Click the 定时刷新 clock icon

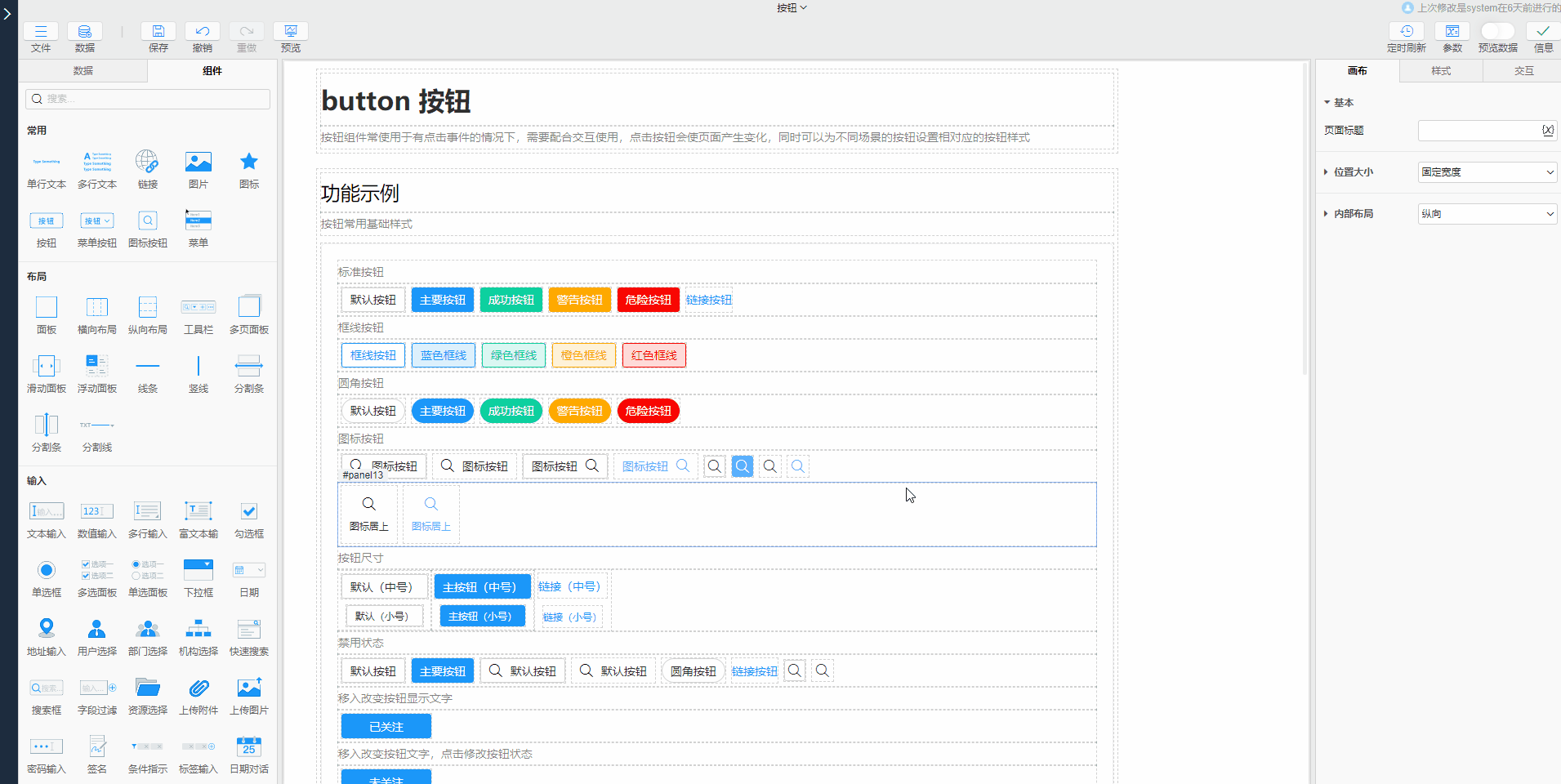pos(1406,32)
